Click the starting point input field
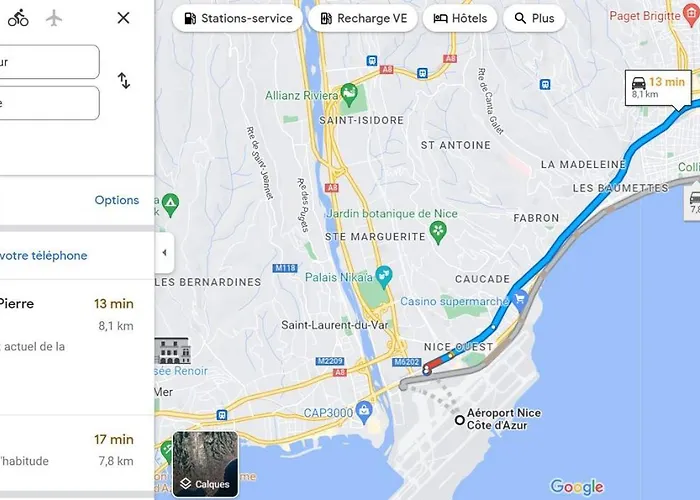 click(x=49, y=62)
